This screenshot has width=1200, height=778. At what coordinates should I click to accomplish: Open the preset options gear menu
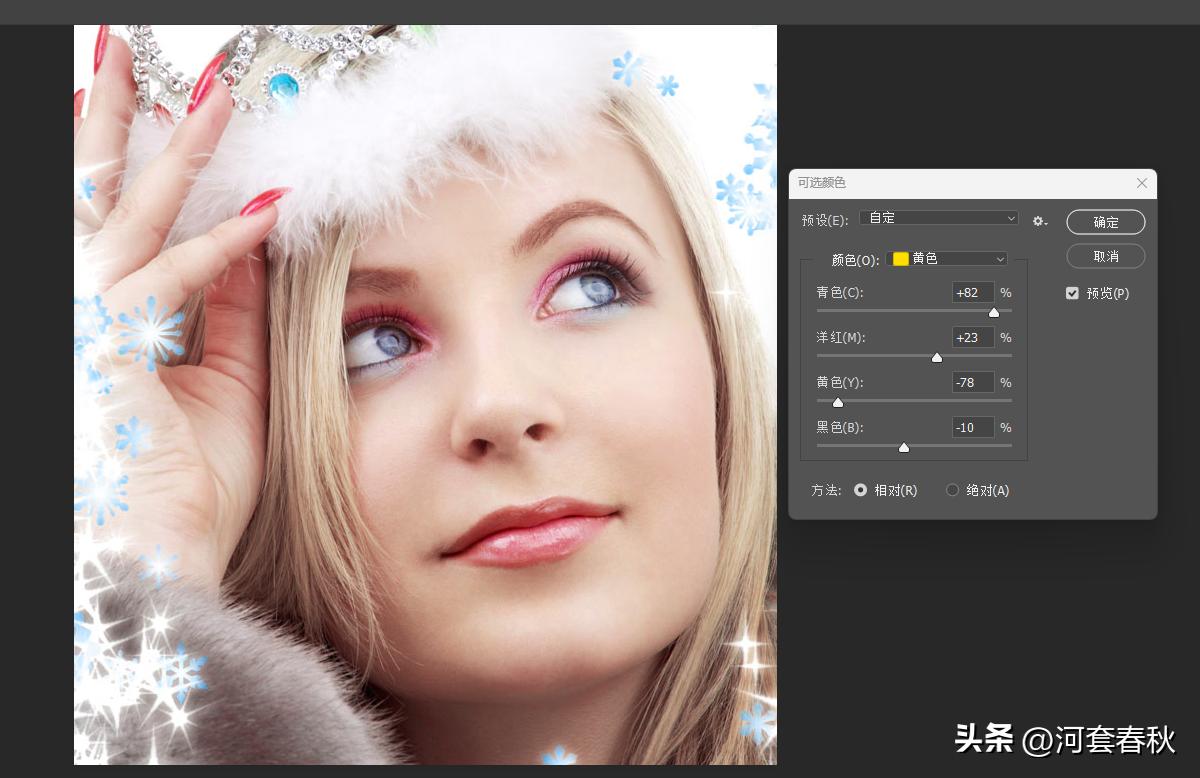(x=1040, y=221)
